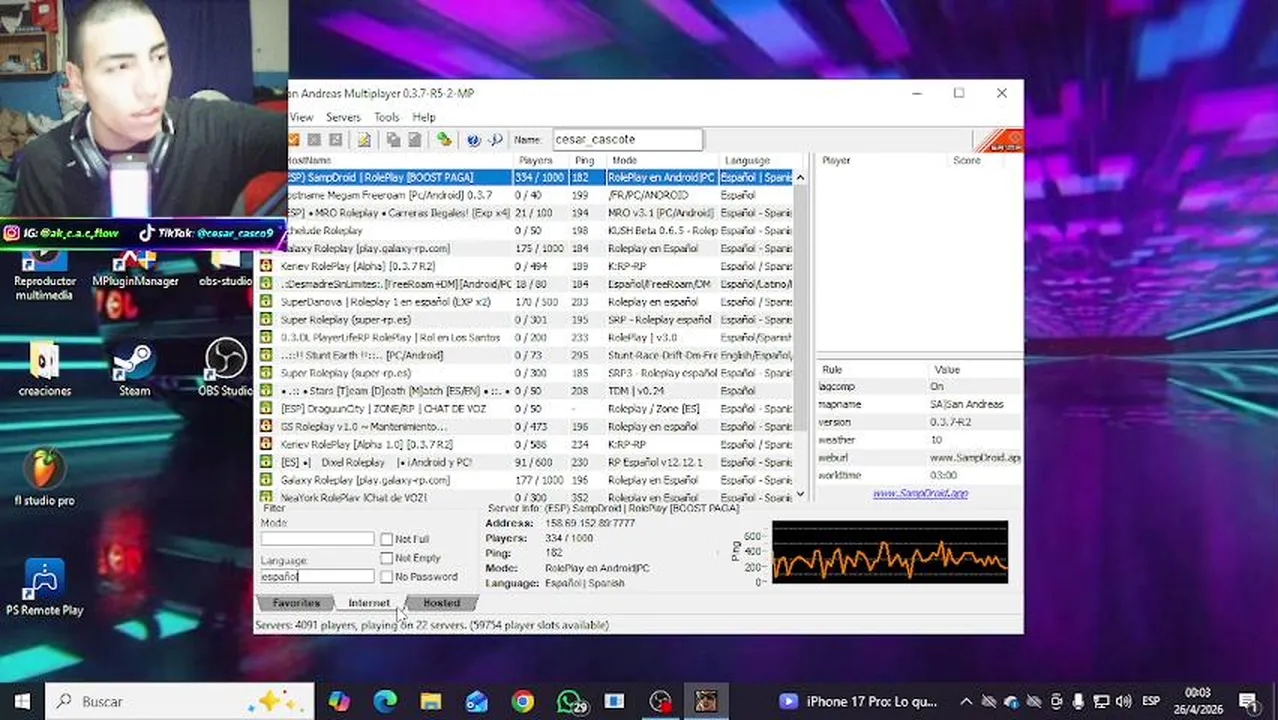This screenshot has width=1278, height=720.
Task: Sort servers by the HostName column header
Action: click(400, 160)
